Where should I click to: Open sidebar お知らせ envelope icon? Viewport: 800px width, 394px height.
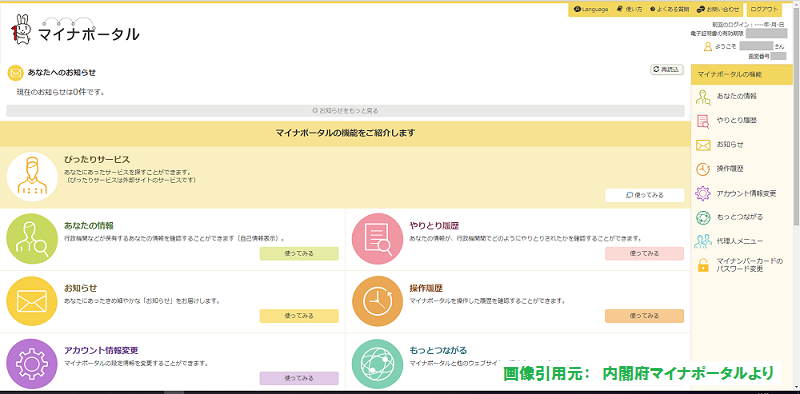[x=703, y=145]
